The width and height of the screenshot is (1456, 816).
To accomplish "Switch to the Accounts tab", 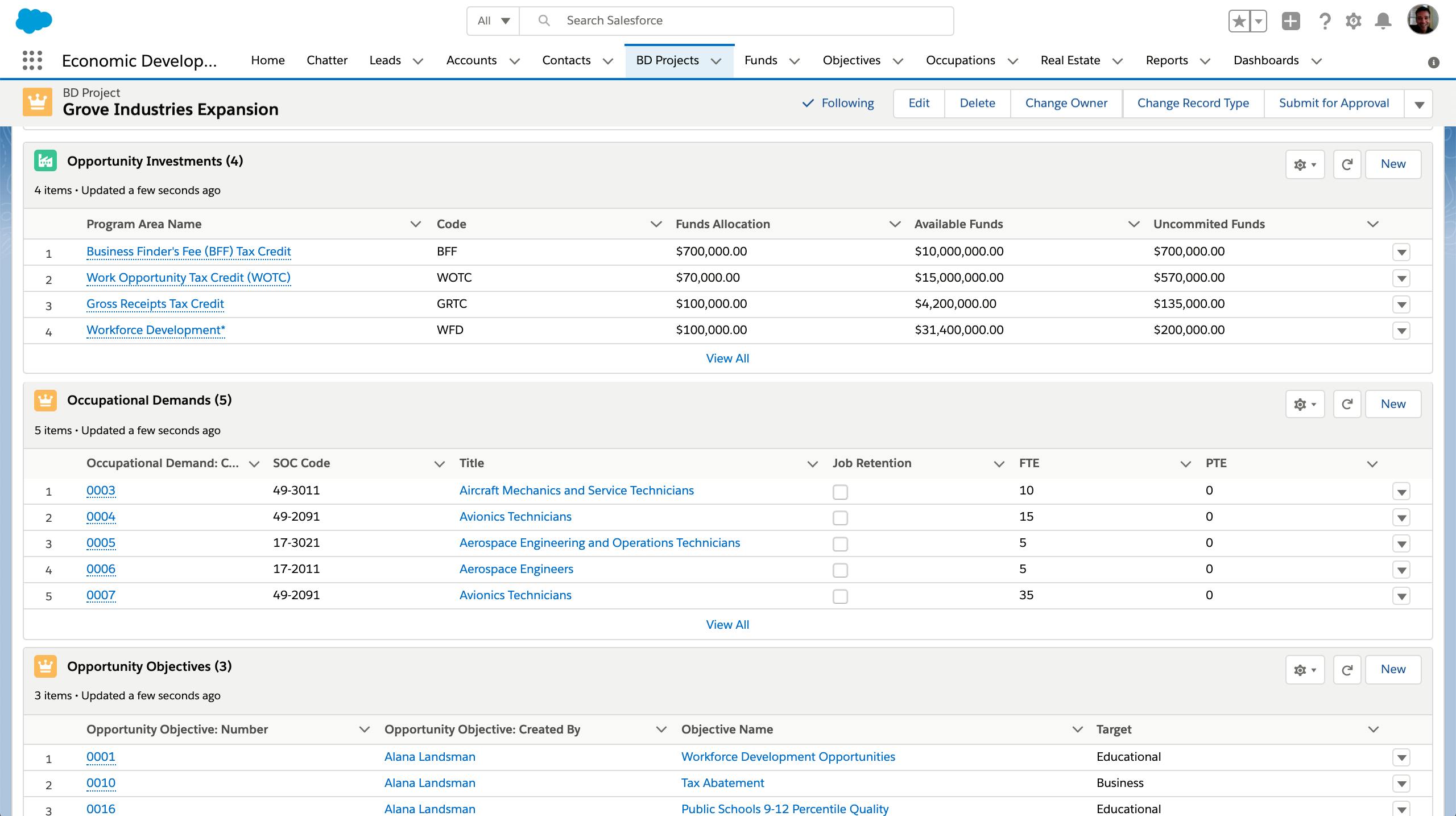I will pos(471,60).
